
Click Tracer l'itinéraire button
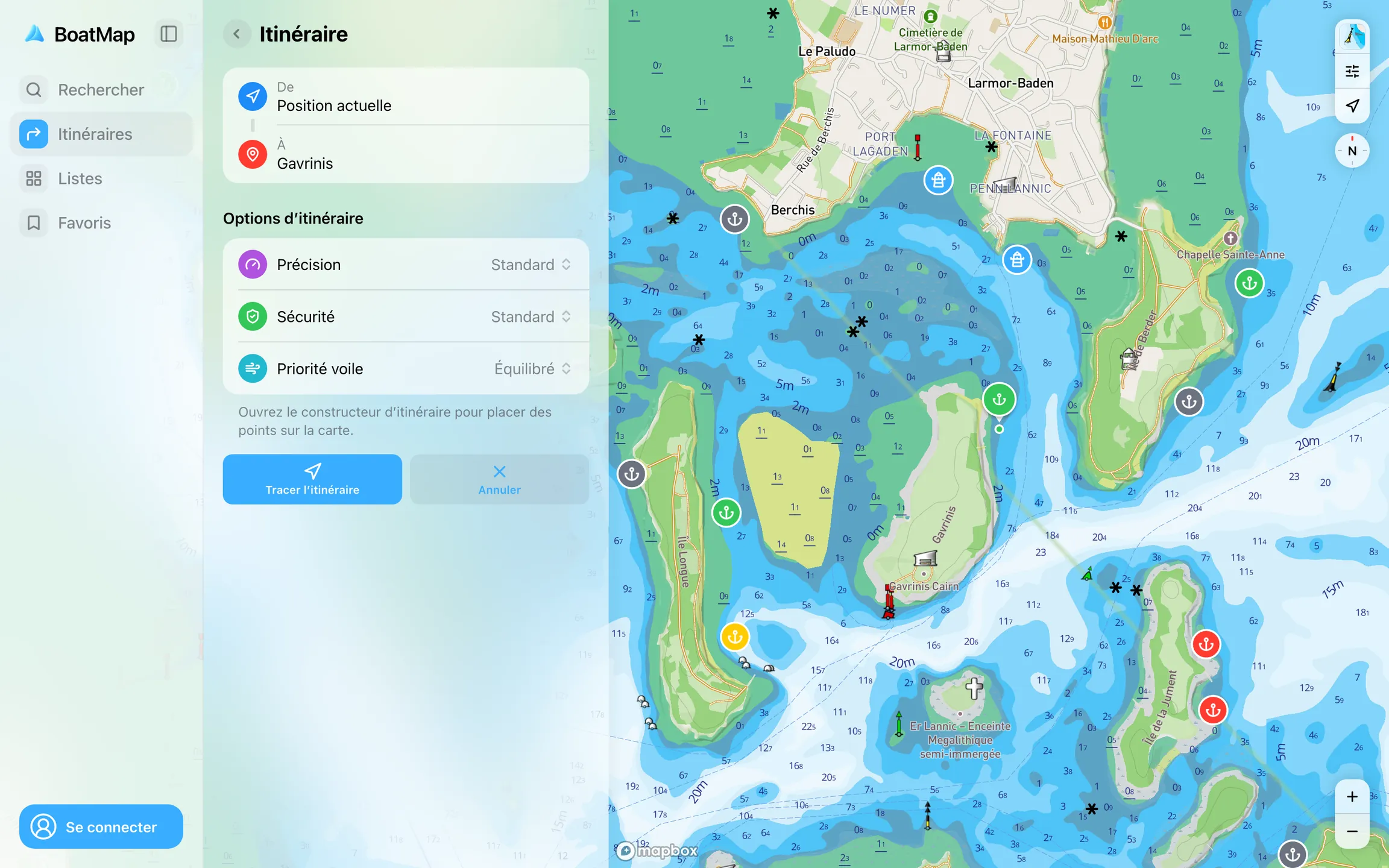pyautogui.click(x=312, y=479)
